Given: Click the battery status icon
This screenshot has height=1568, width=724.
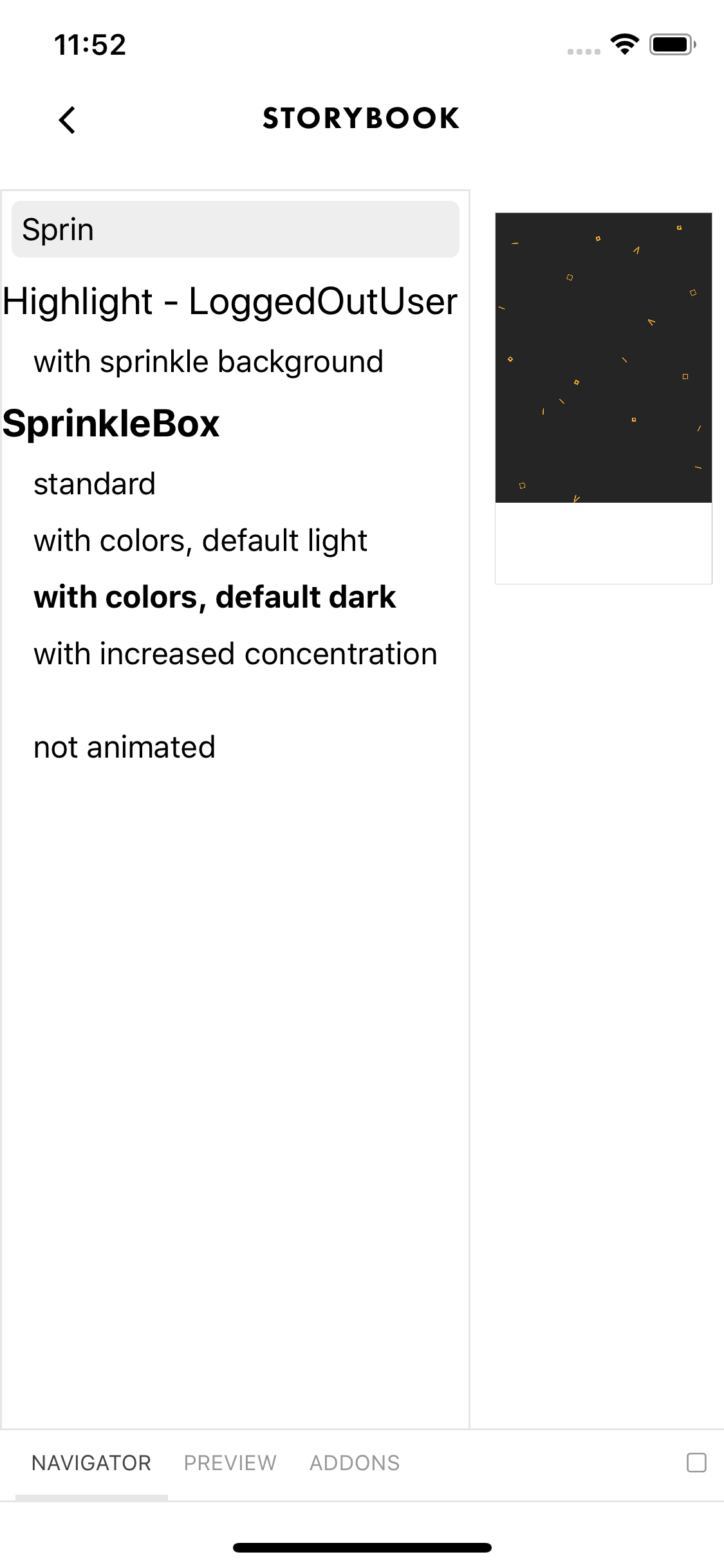Looking at the screenshot, I should (673, 44).
